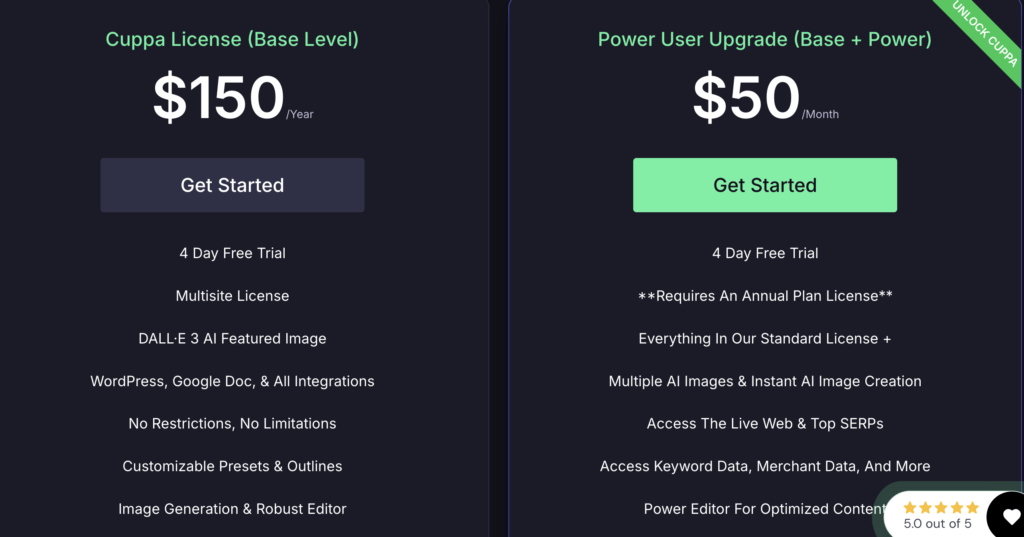This screenshot has height=537, width=1024.
Task: Click Multiple AI Images & Instant AI line
Action: coord(765,382)
